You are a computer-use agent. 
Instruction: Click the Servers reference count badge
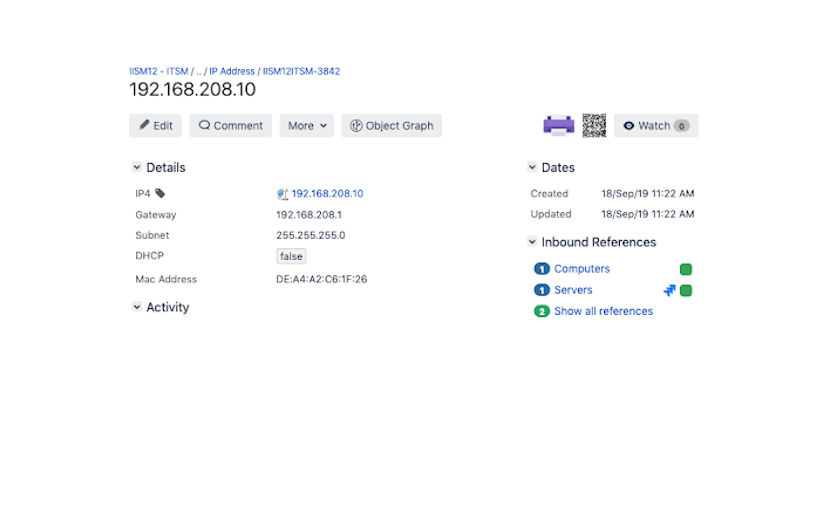(x=542, y=291)
